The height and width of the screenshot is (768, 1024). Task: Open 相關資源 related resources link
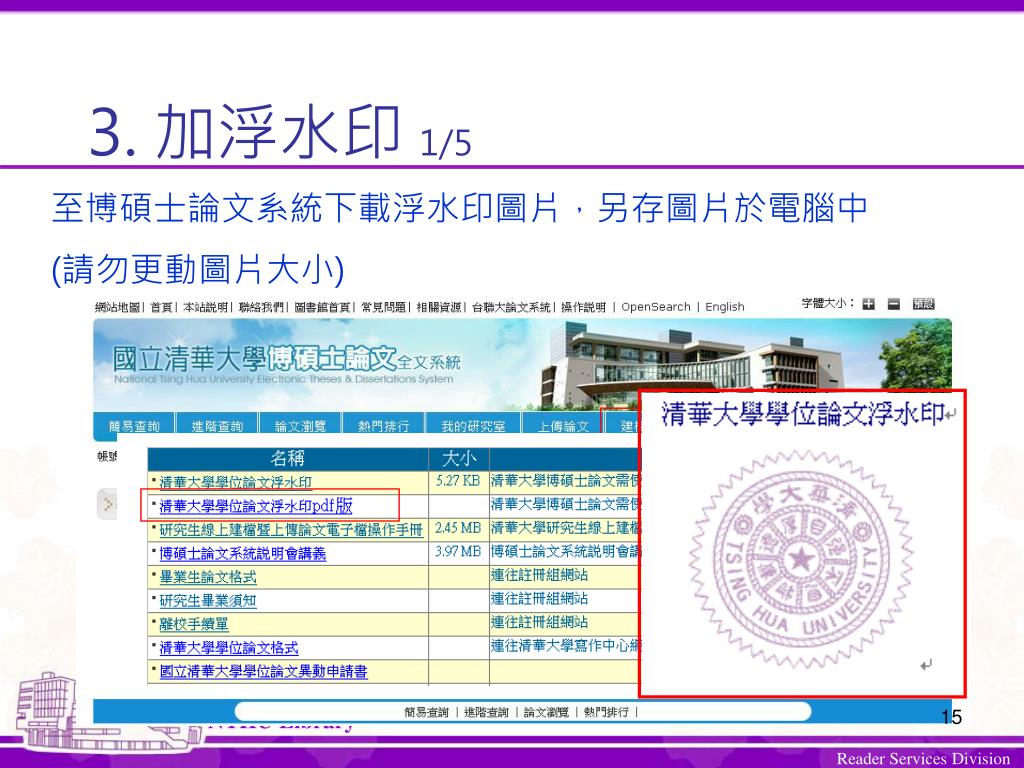click(439, 307)
